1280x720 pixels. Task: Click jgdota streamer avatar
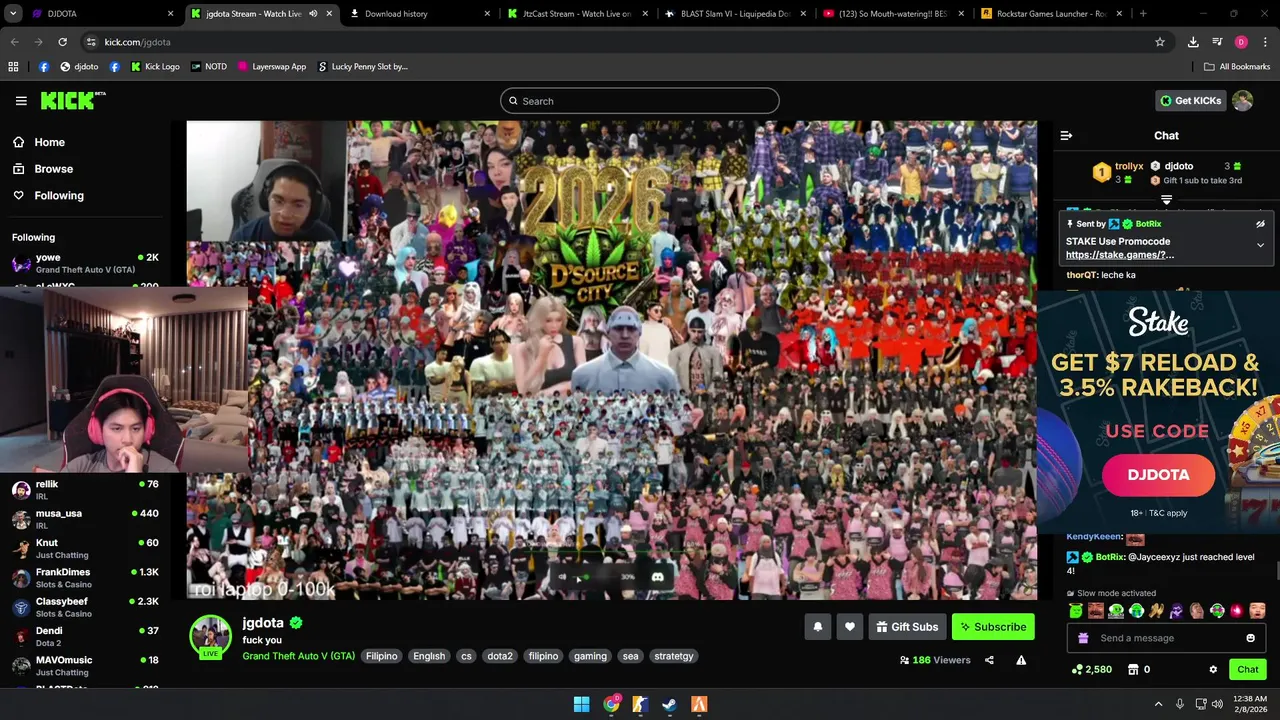tap(211, 637)
